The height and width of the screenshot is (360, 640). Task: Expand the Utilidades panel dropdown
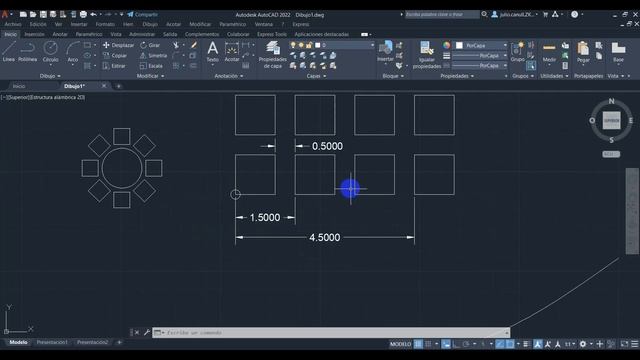(554, 76)
